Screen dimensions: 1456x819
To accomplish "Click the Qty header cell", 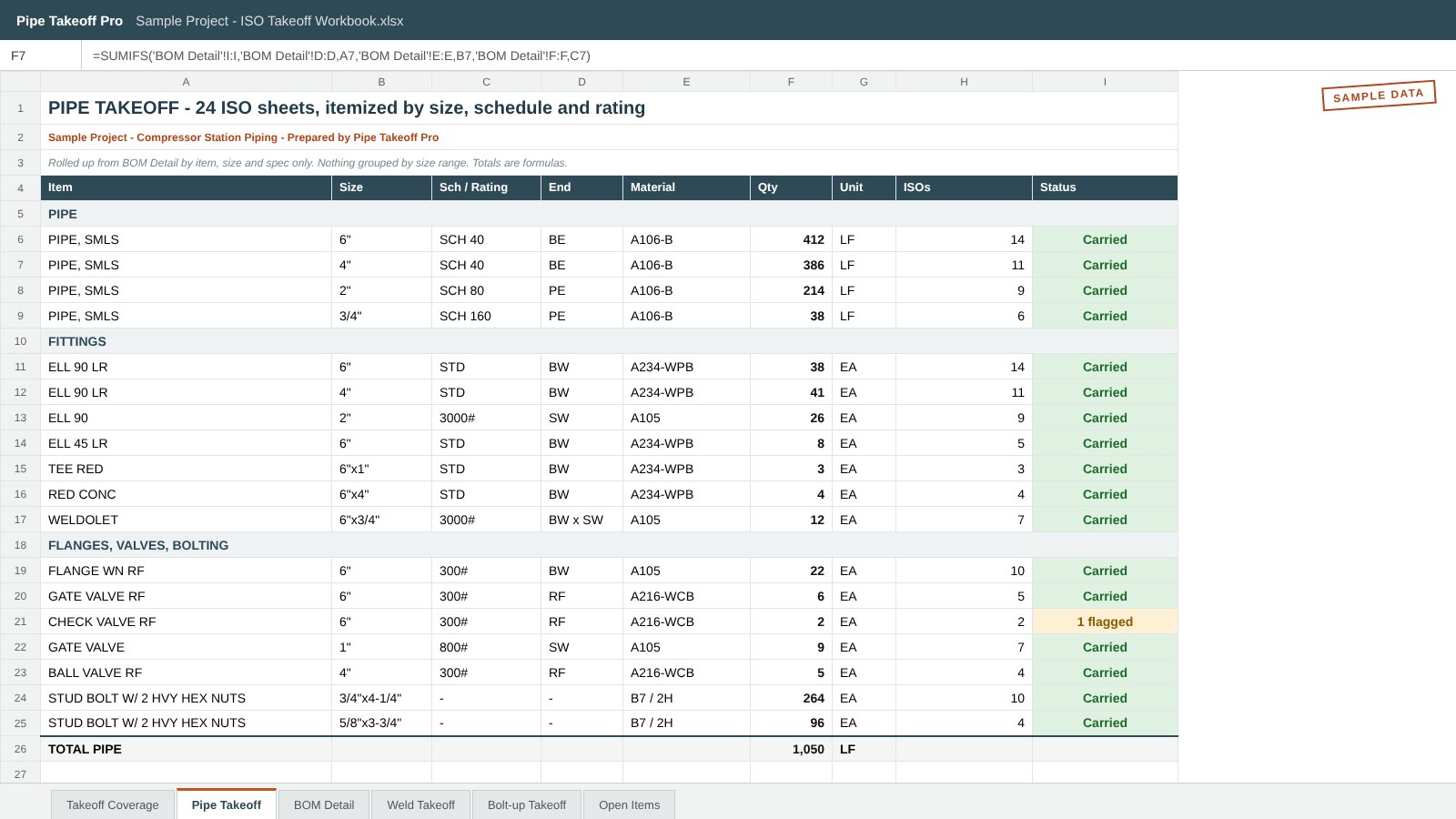I will (792, 187).
